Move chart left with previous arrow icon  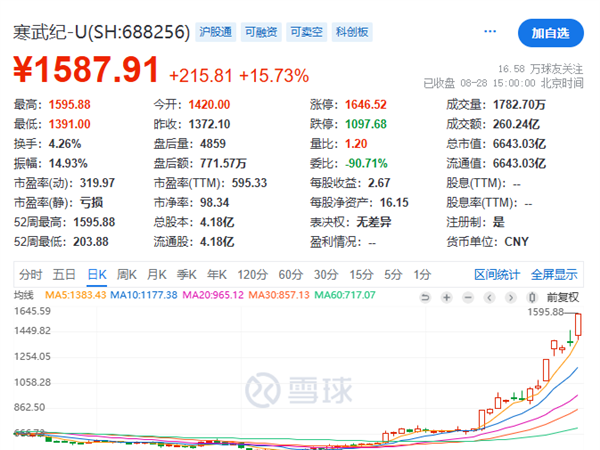pyautogui.click(x=489, y=297)
